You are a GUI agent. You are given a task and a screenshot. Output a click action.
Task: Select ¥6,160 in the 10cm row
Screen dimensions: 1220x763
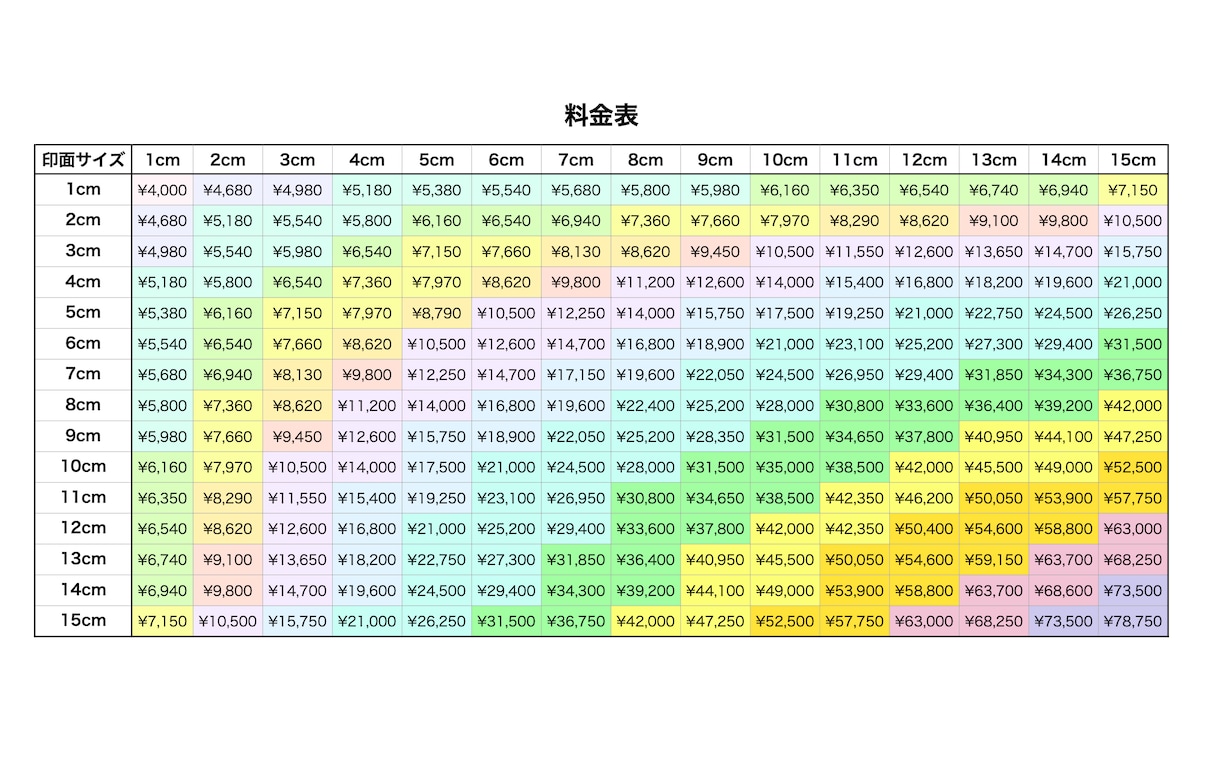coord(162,467)
